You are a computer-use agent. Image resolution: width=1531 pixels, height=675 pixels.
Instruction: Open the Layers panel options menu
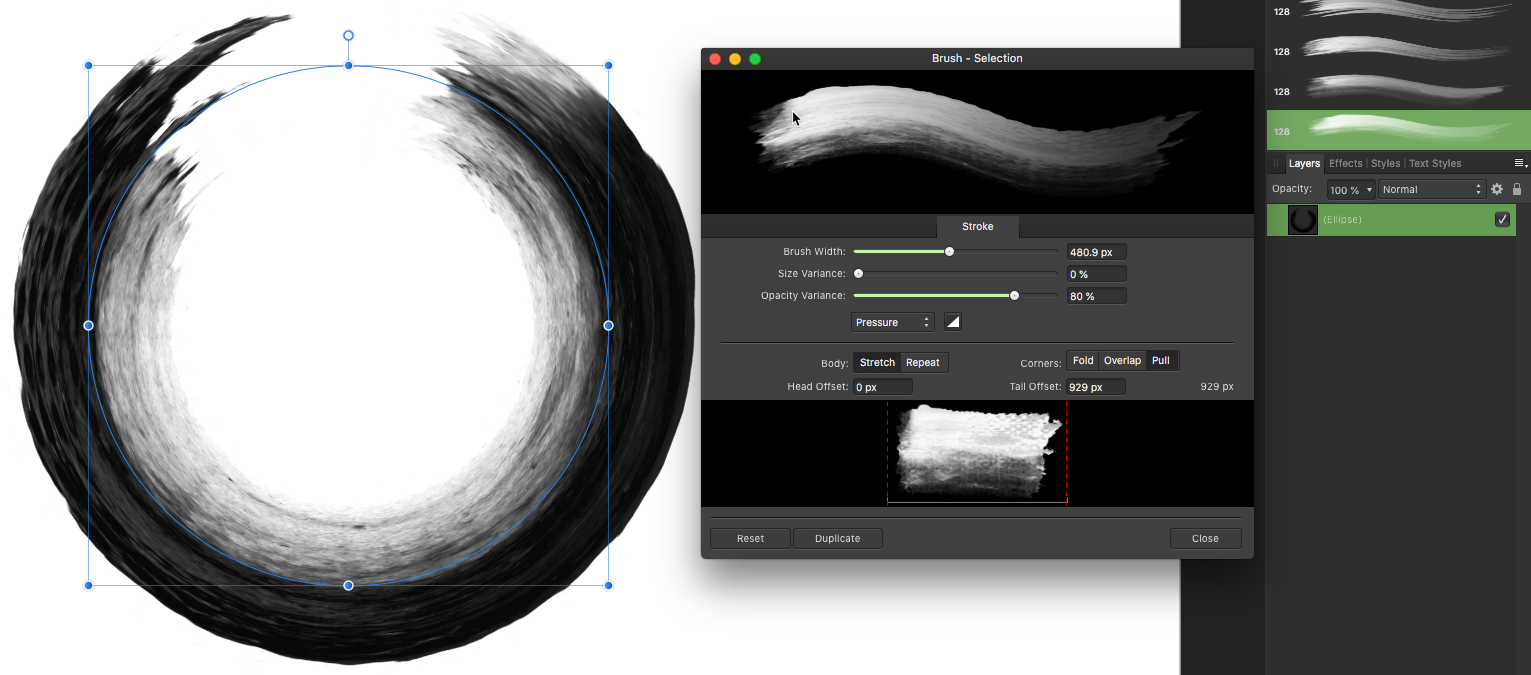(1520, 163)
